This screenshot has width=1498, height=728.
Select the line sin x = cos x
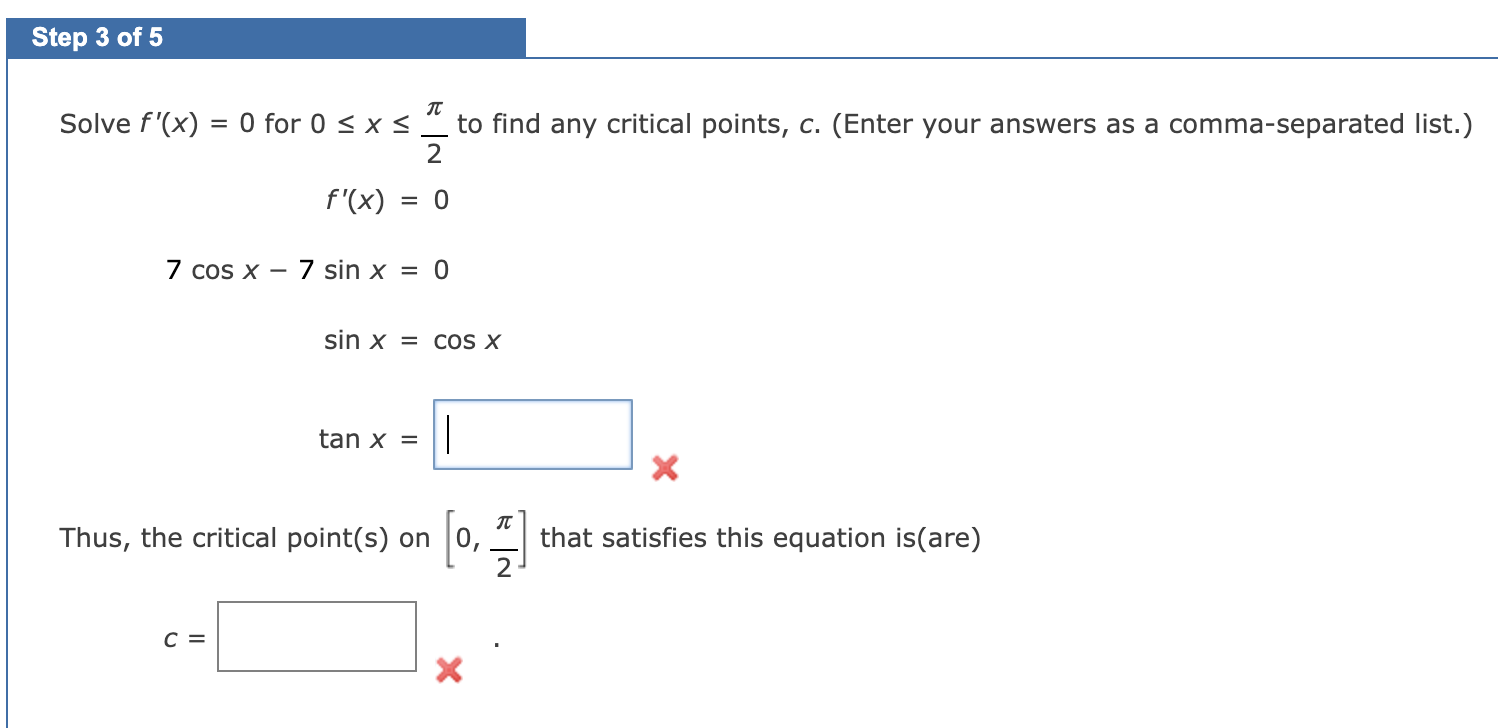click(x=413, y=339)
